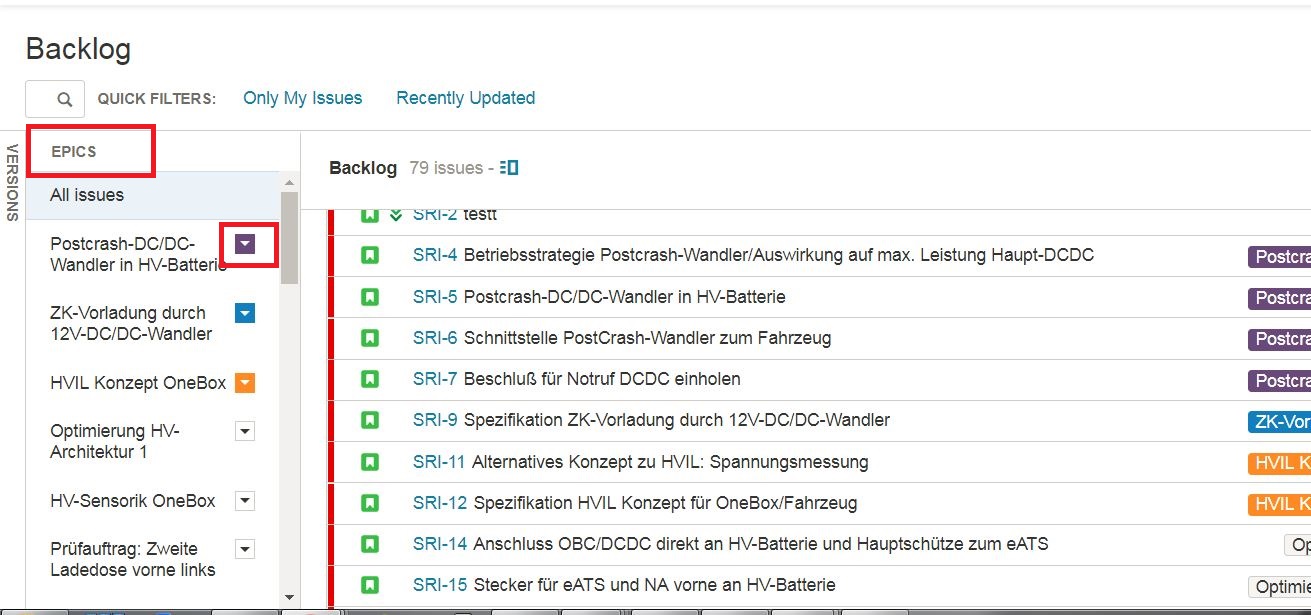This screenshot has width=1311, height=615.
Task: Select 'All issues' in the Epics panel
Action: tap(85, 194)
